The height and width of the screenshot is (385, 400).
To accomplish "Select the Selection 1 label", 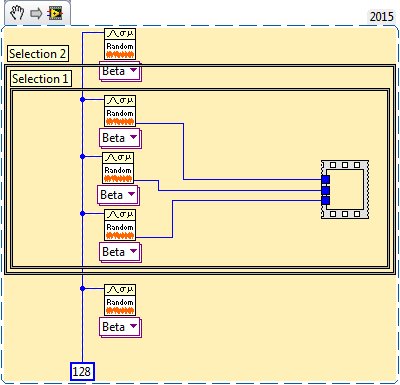I will (x=41, y=79).
